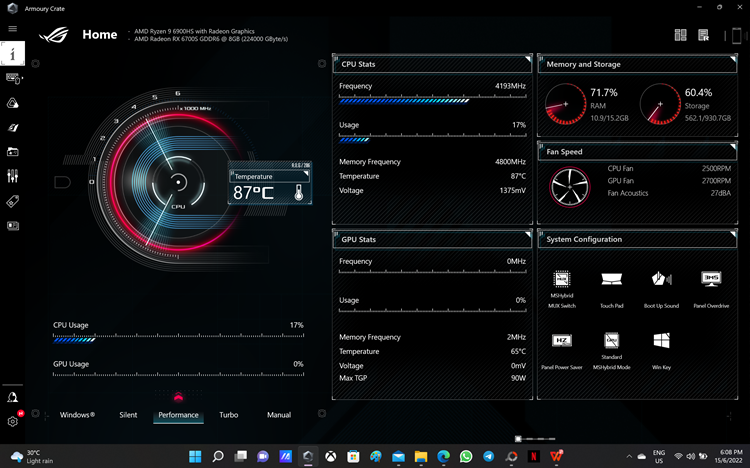Click the CPU Usage bar
The image size is (750, 468).
point(178,340)
